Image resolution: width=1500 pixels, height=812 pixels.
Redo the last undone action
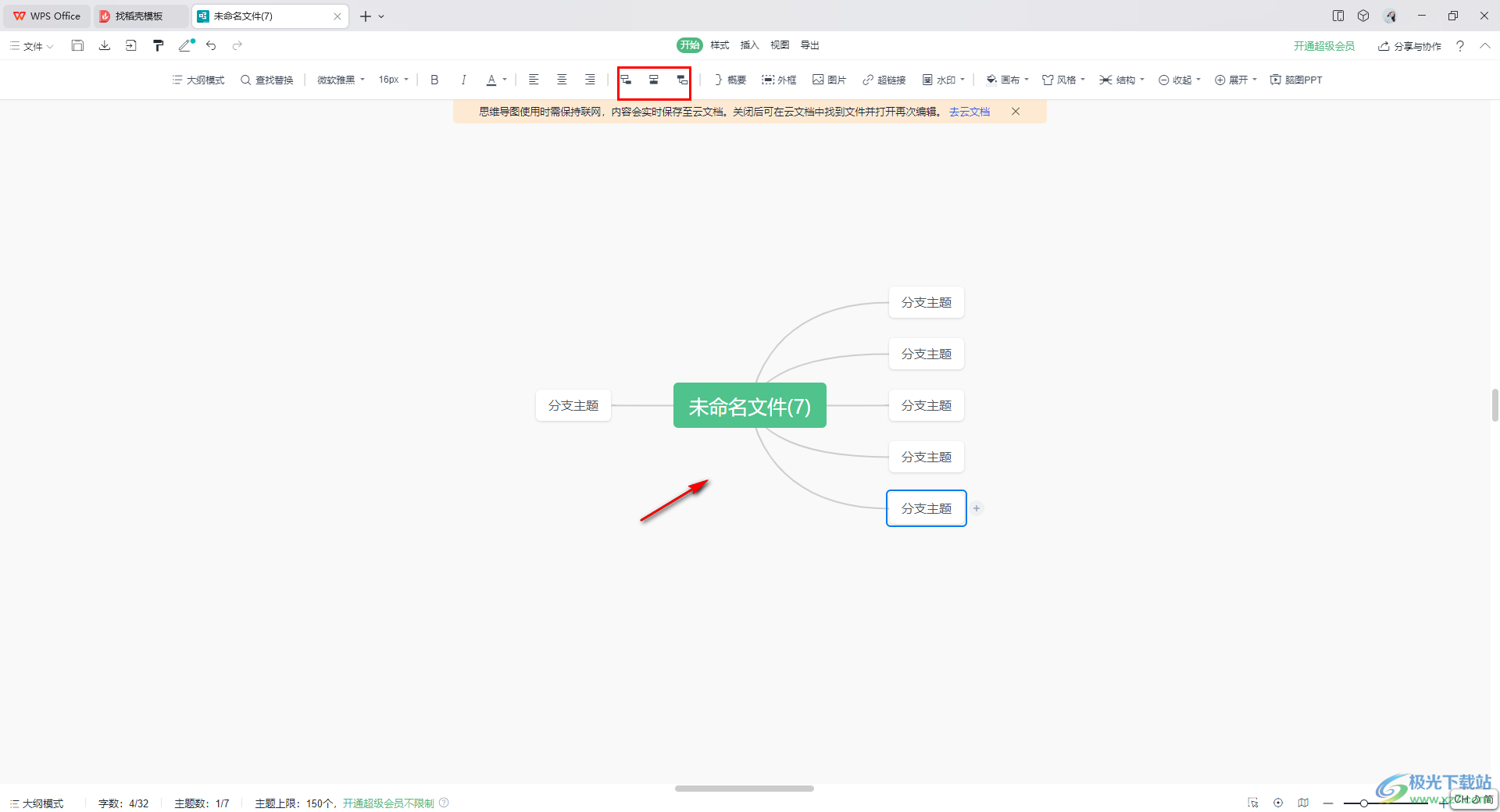[x=237, y=45]
